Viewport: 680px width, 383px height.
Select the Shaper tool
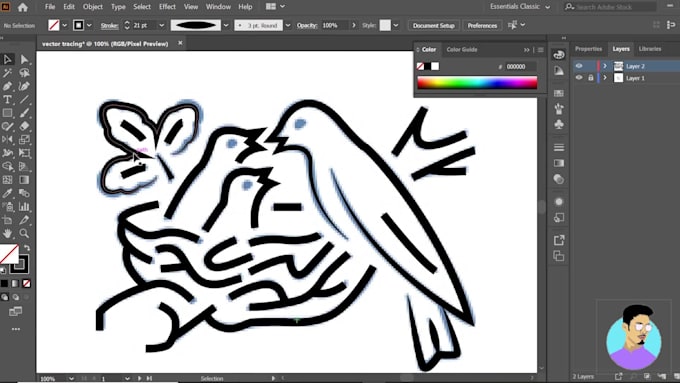(7, 126)
